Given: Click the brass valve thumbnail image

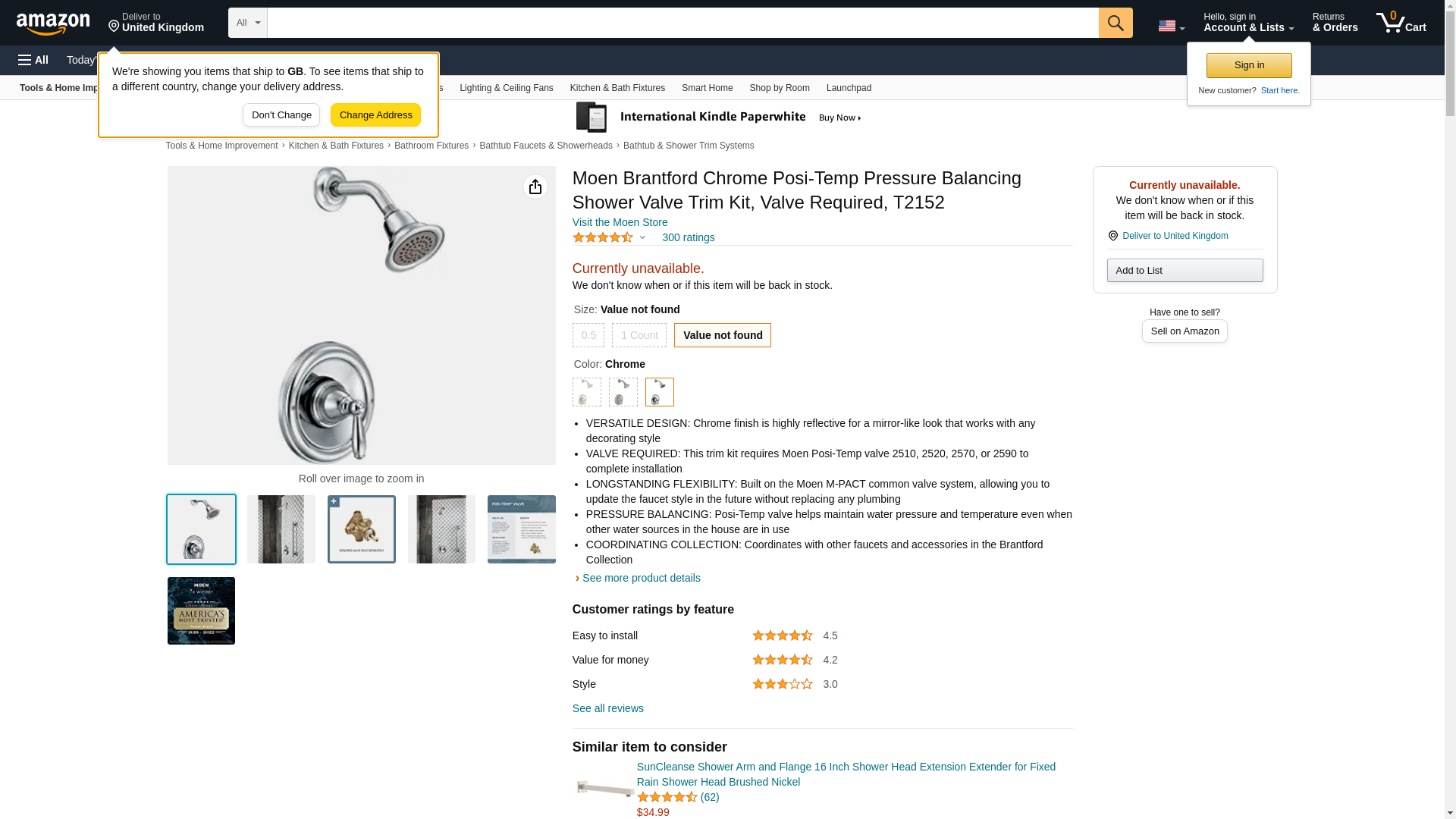Looking at the screenshot, I should [361, 529].
